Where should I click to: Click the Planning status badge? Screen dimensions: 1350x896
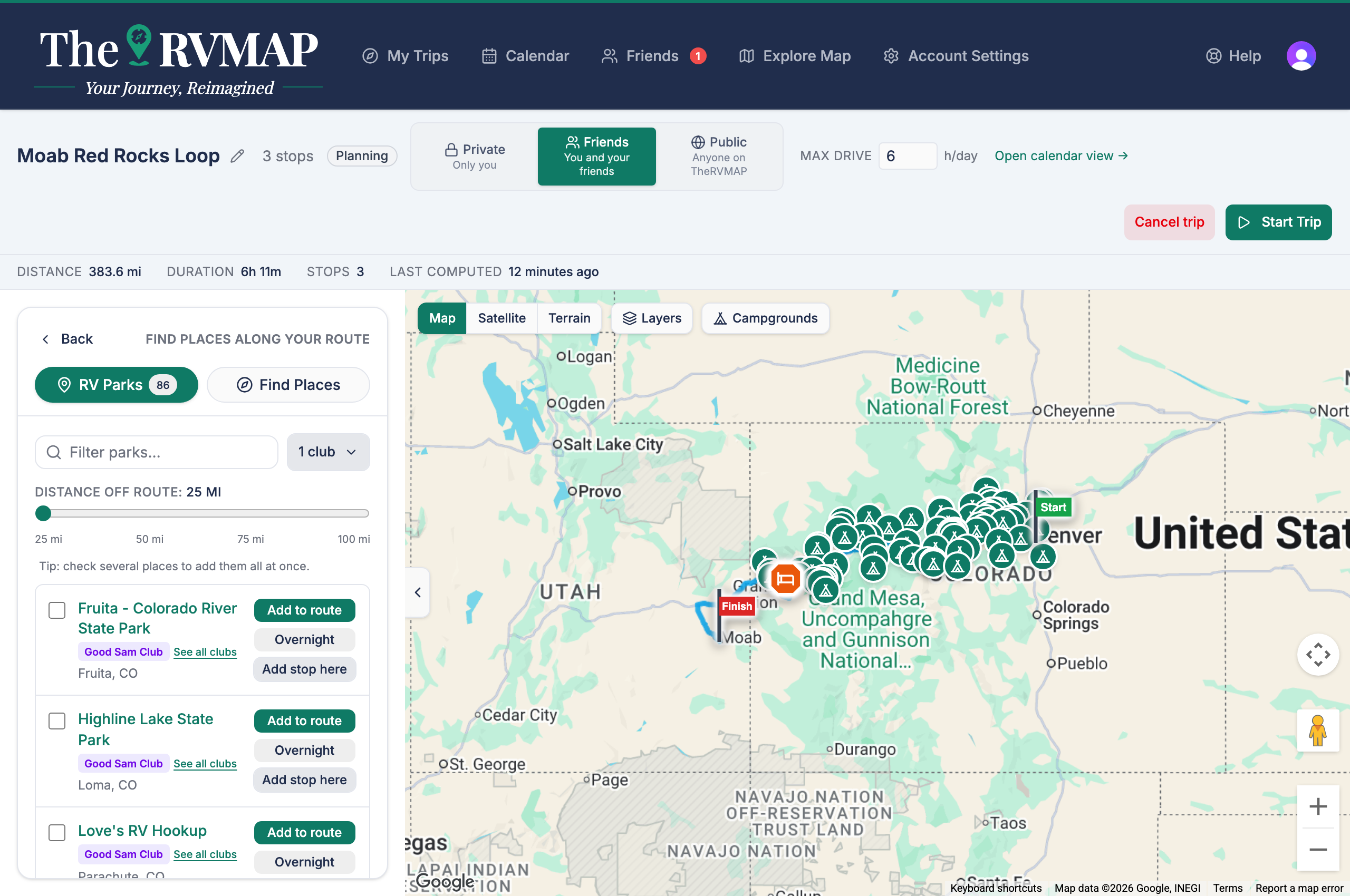tap(361, 156)
